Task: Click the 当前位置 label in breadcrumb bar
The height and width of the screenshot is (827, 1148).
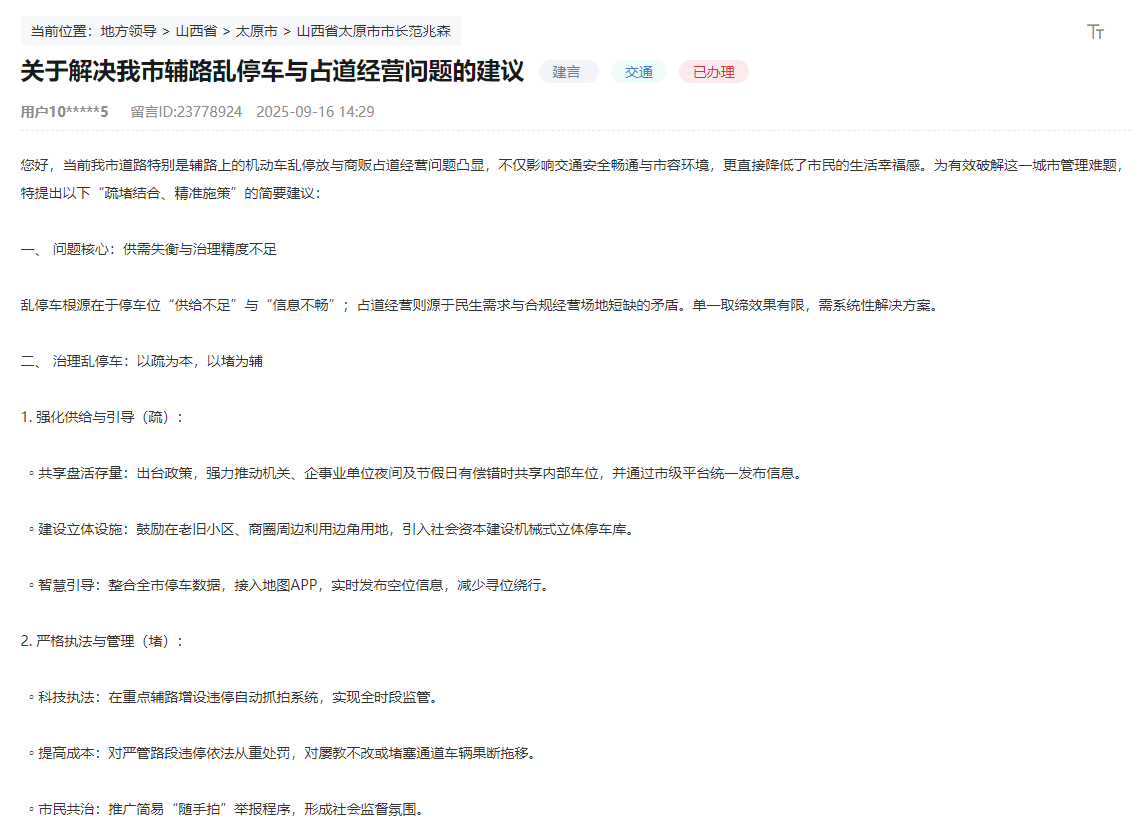Action: 57,31
